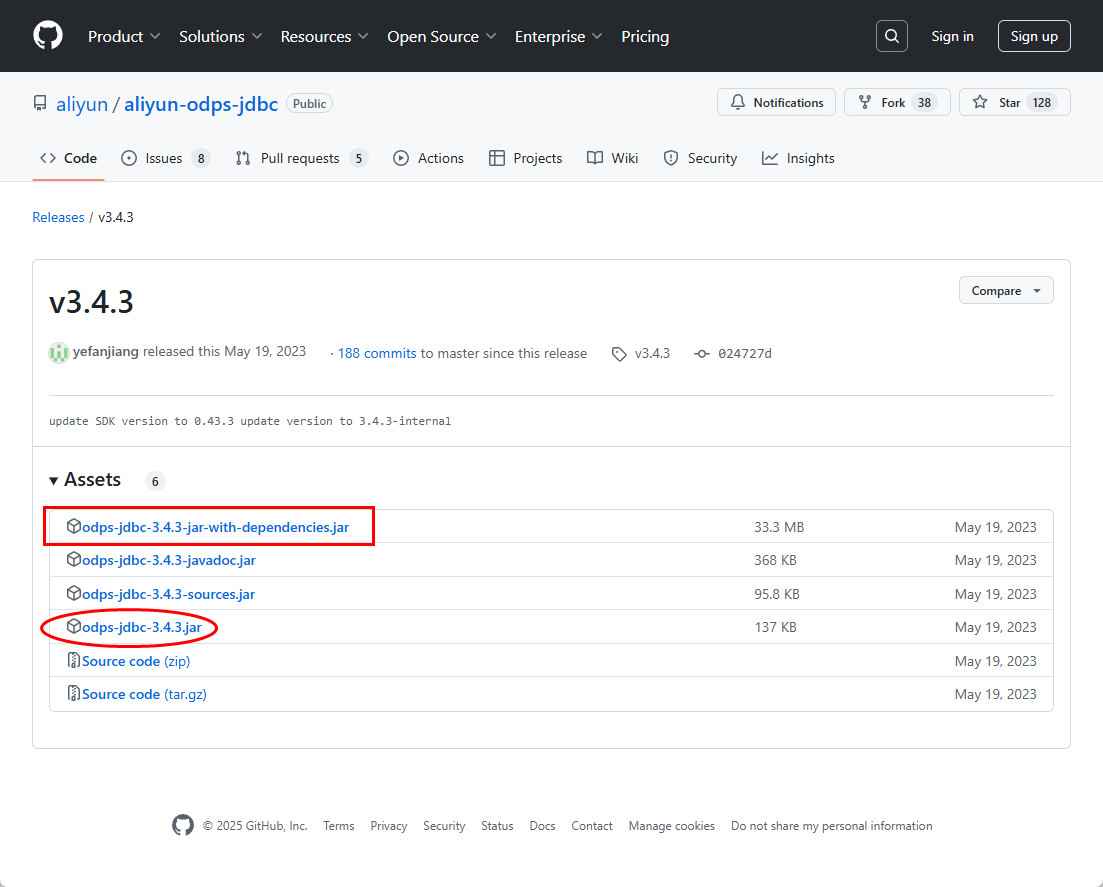The height and width of the screenshot is (887, 1103).
Task: Open the Compare dropdown
Action: pyautogui.click(x=1006, y=291)
